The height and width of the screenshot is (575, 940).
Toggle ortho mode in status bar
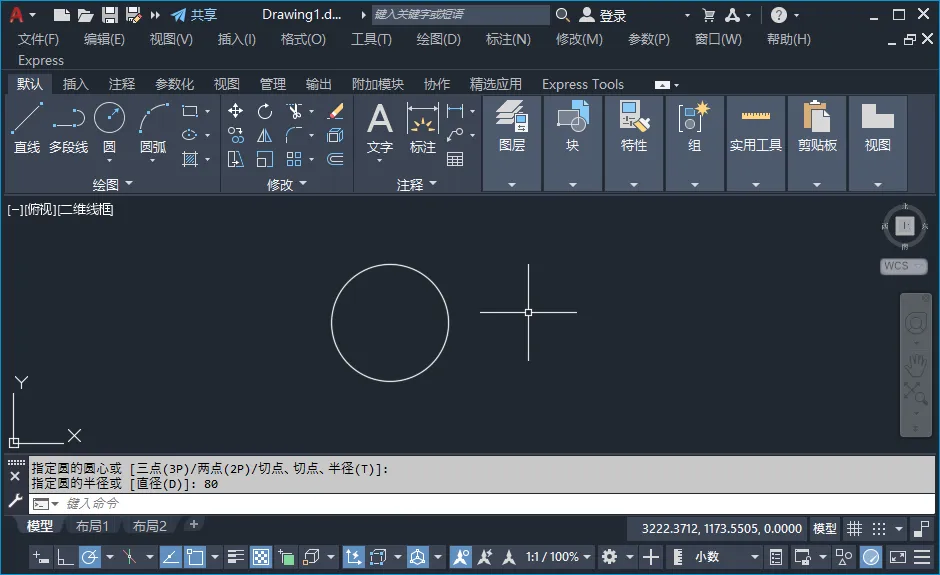pos(65,557)
